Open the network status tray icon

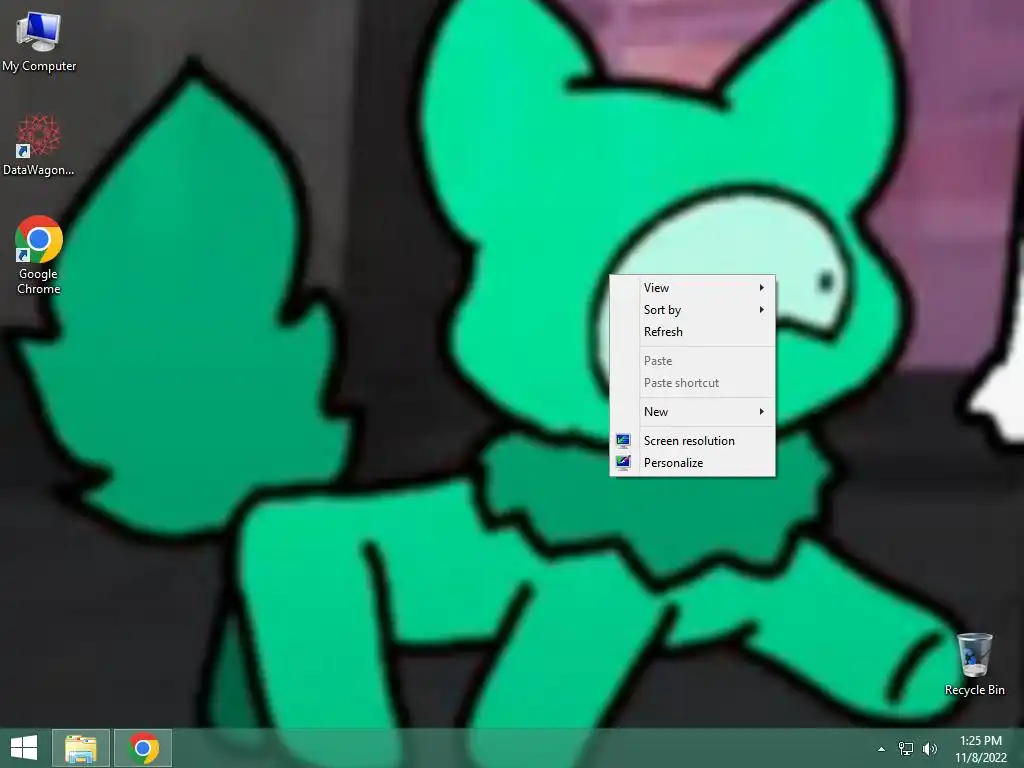[x=906, y=749]
